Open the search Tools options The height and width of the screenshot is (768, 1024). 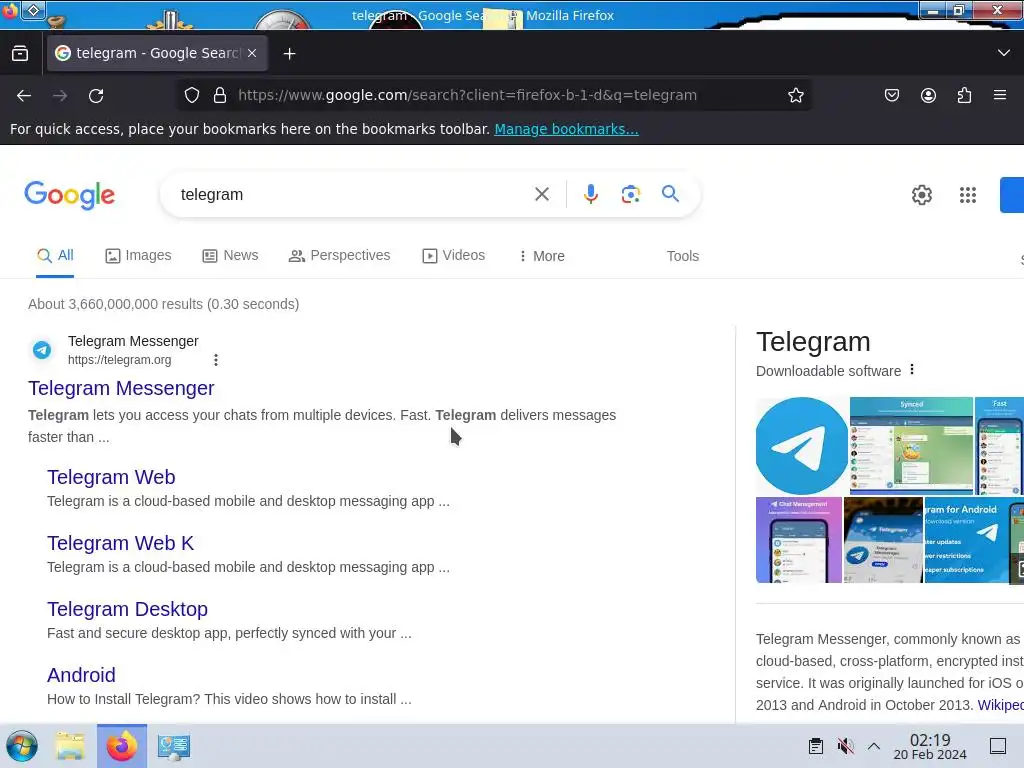(682, 256)
